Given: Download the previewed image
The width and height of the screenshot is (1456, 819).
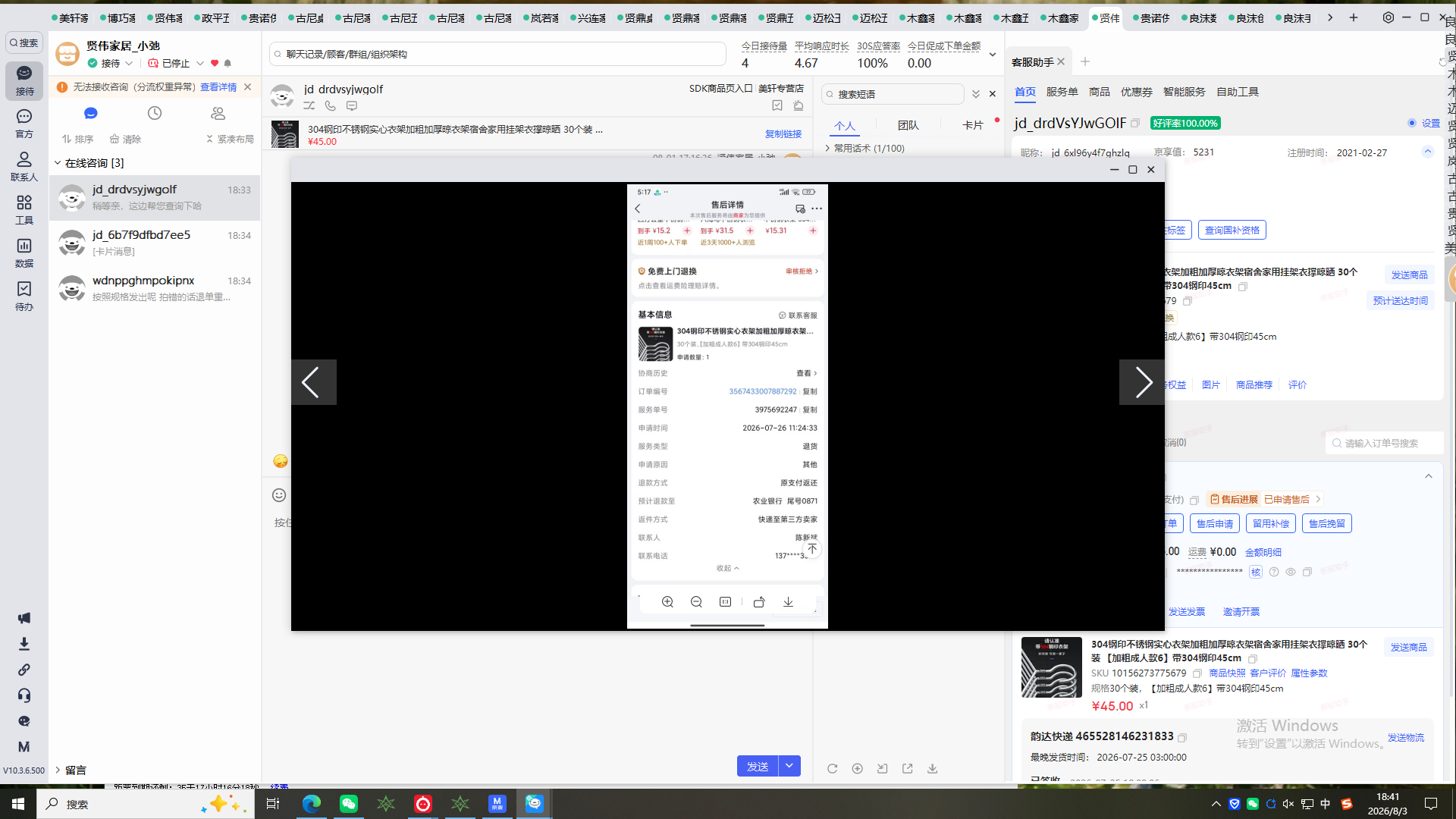Looking at the screenshot, I should 789,602.
